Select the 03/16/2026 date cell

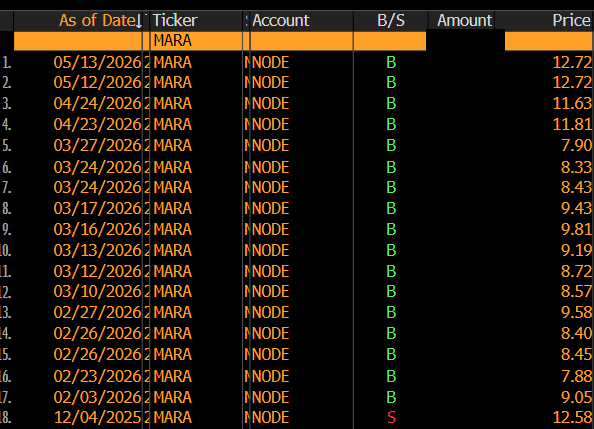(x=97, y=229)
